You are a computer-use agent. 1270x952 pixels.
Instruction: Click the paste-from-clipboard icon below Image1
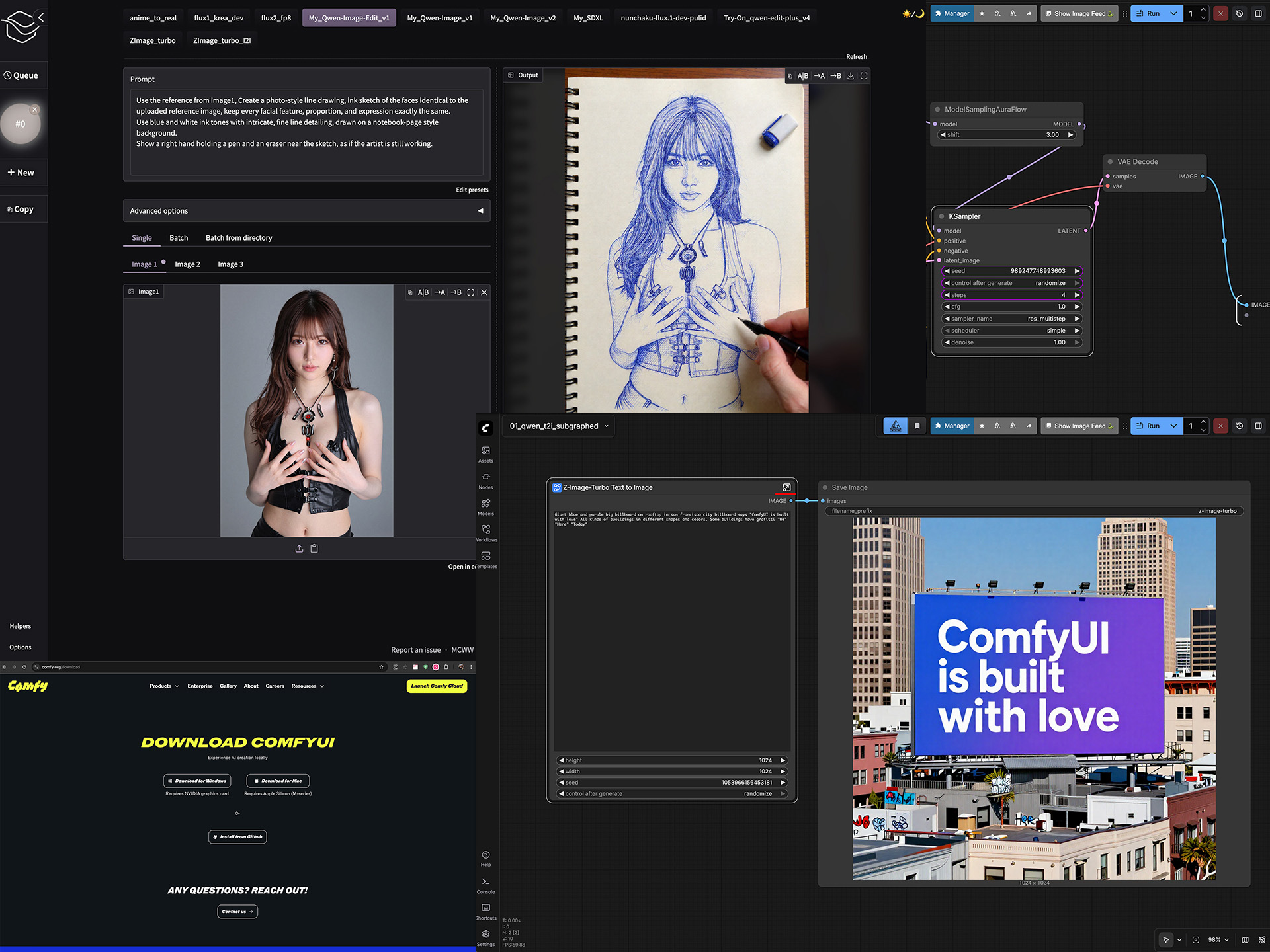tap(314, 549)
